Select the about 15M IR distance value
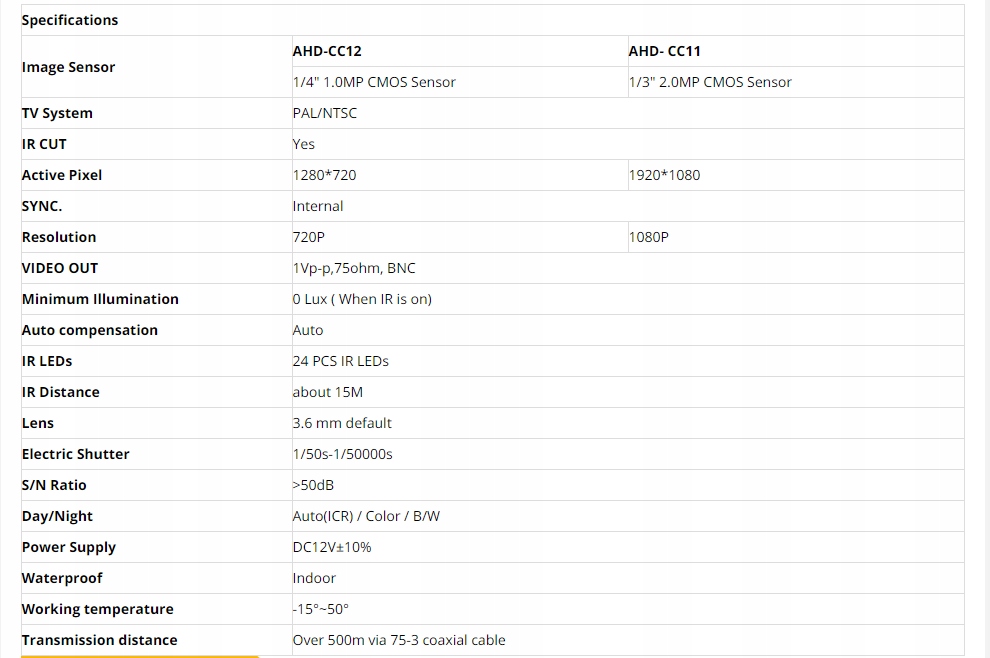This screenshot has width=990, height=658. click(328, 392)
